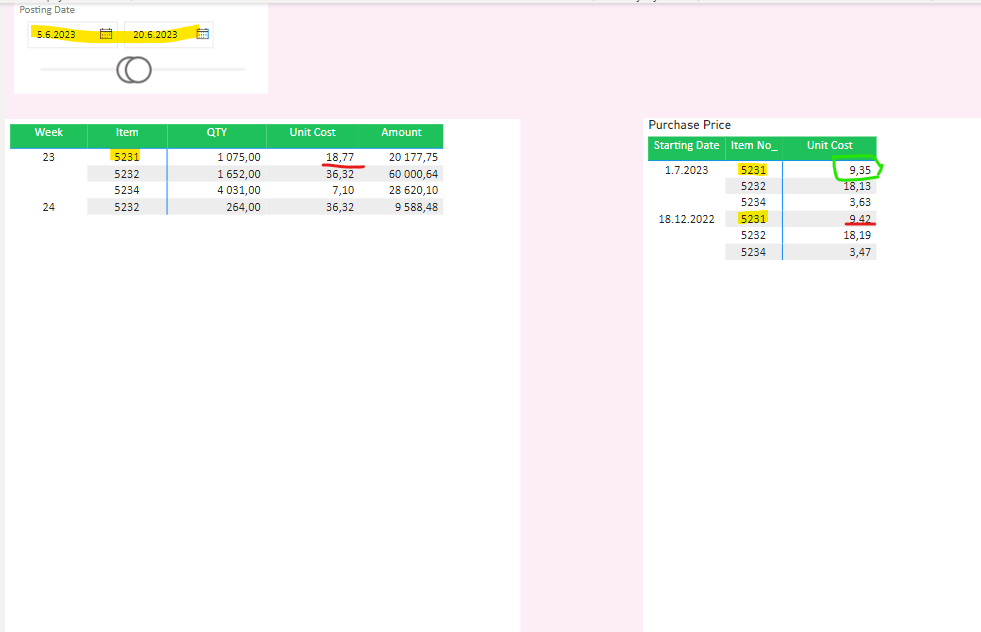Select the Purchase Price table title
This screenshot has width=981, height=632.
[689, 125]
